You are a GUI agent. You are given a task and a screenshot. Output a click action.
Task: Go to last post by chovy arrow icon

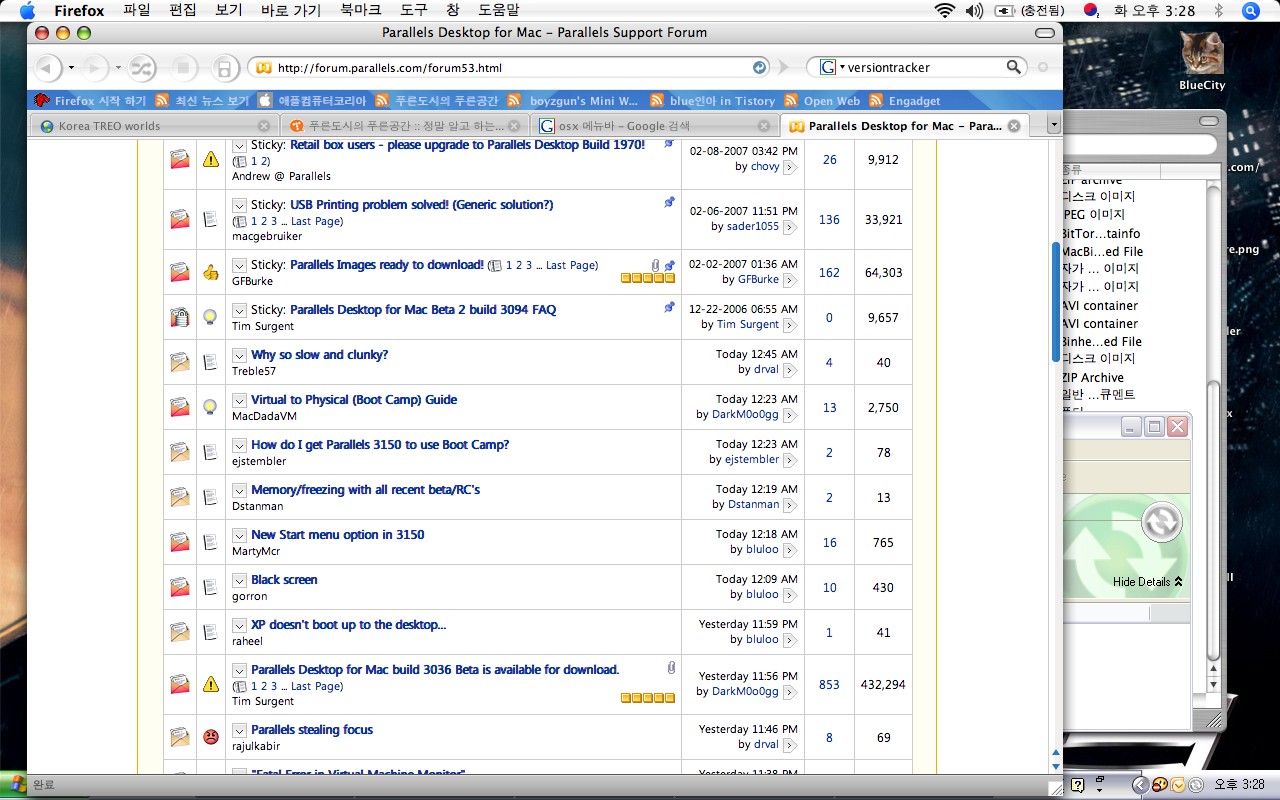pyautogui.click(x=790, y=167)
